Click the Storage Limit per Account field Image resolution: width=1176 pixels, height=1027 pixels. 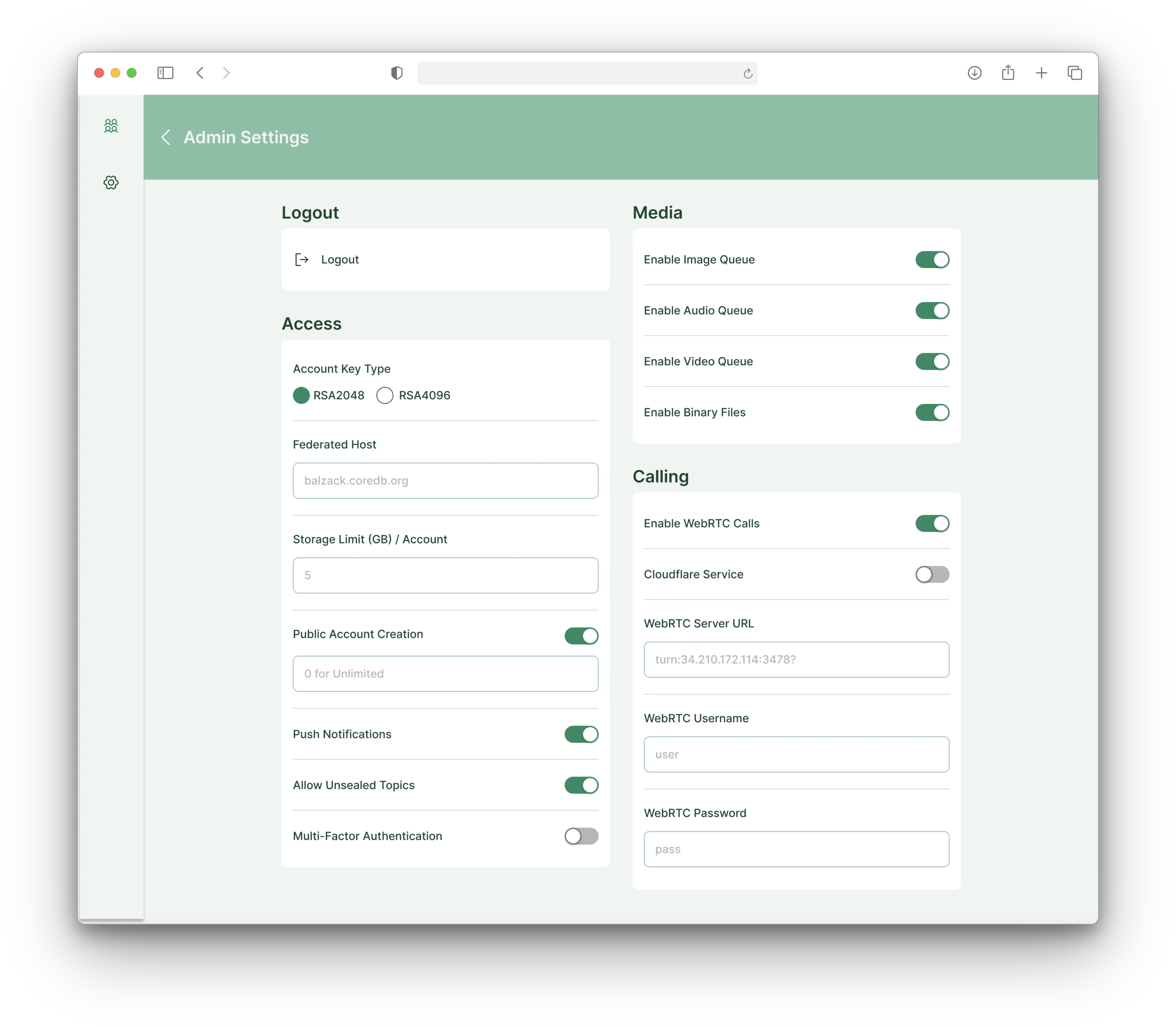[x=445, y=575]
